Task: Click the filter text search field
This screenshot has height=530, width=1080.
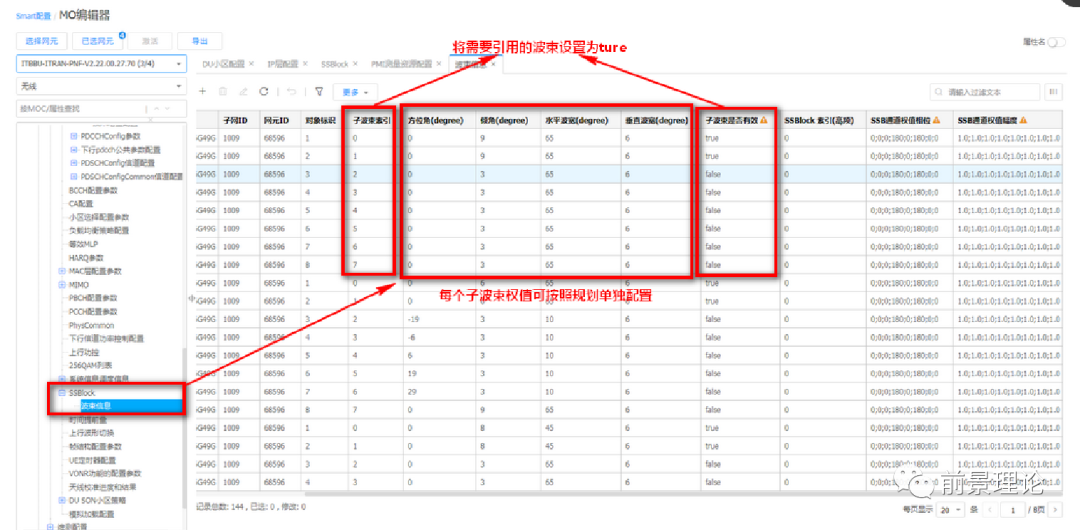Action: [985, 92]
